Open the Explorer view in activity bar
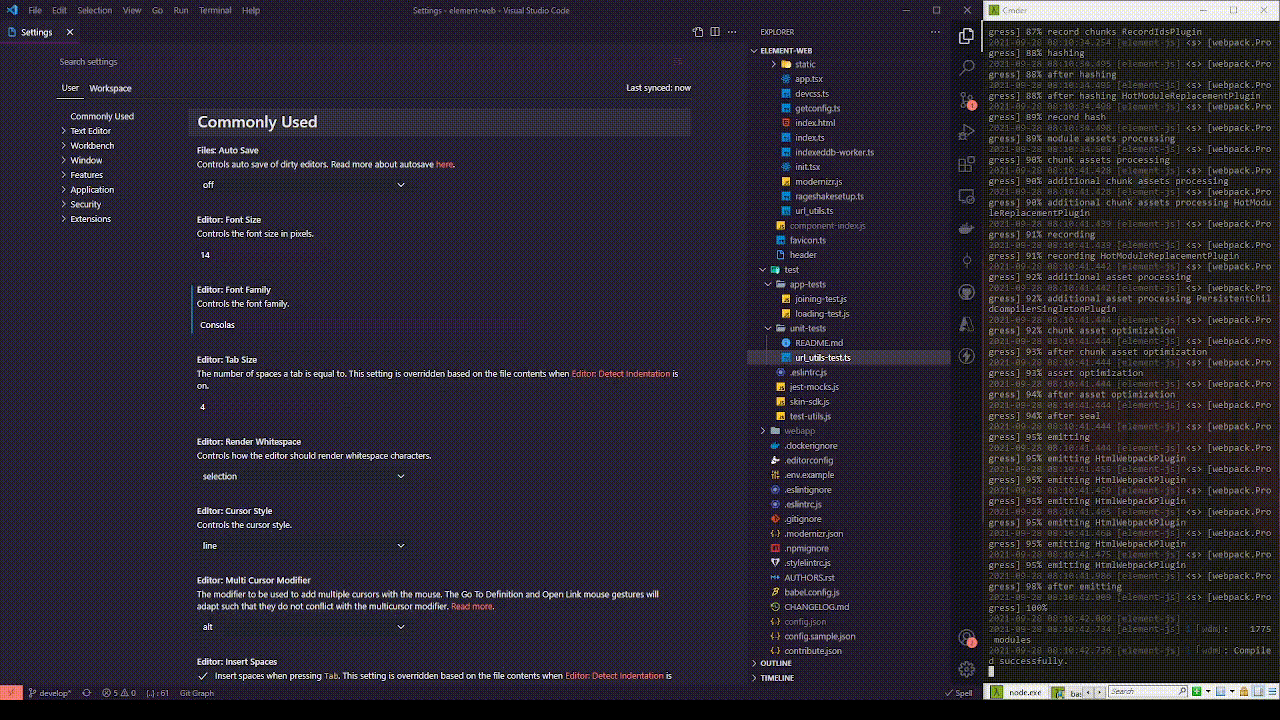1280x720 pixels. tap(966, 36)
